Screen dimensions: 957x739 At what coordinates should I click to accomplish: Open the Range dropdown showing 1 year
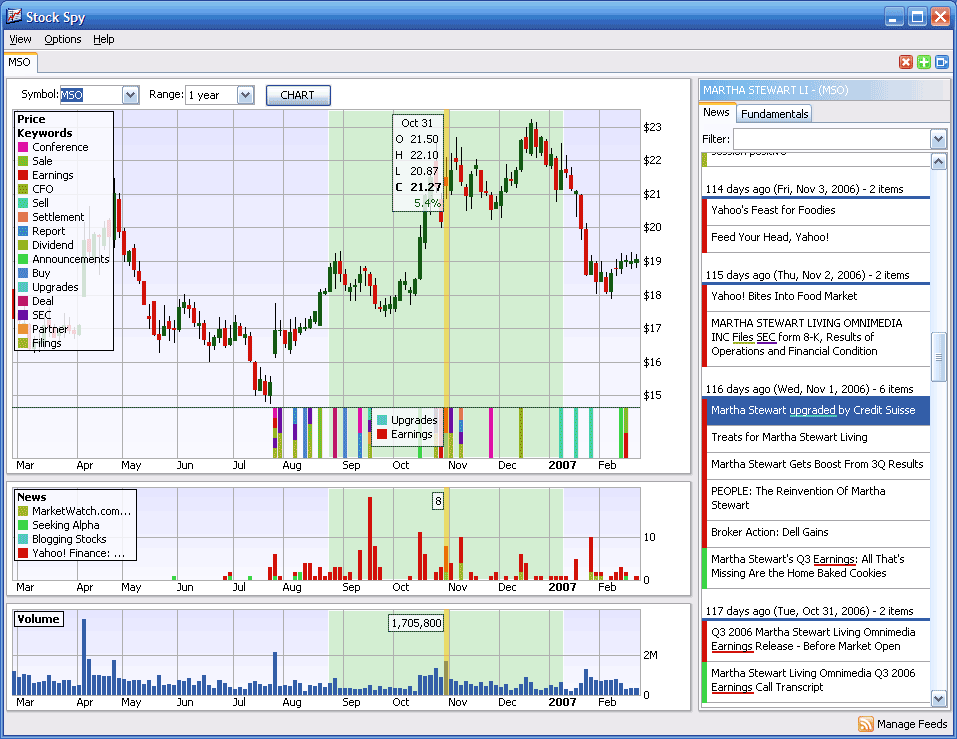click(x=244, y=94)
